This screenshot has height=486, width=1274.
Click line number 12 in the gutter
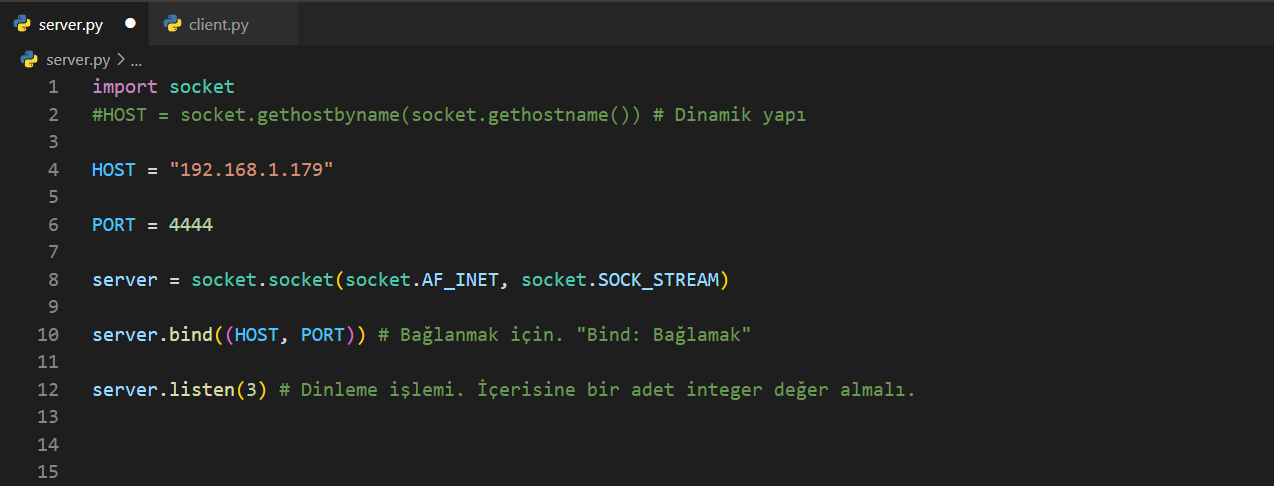pos(47,390)
